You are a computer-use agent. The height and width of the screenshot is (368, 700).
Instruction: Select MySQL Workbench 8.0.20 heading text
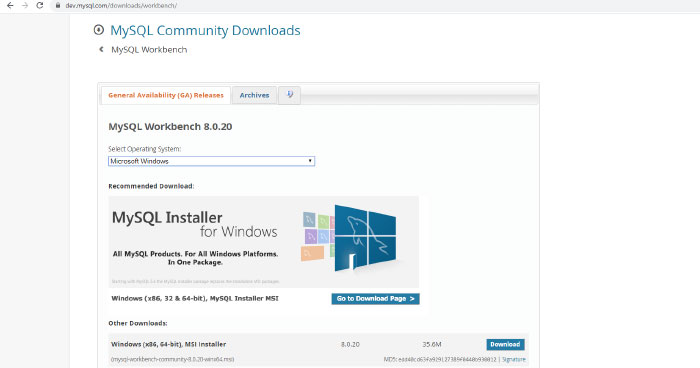pyautogui.click(x=170, y=126)
